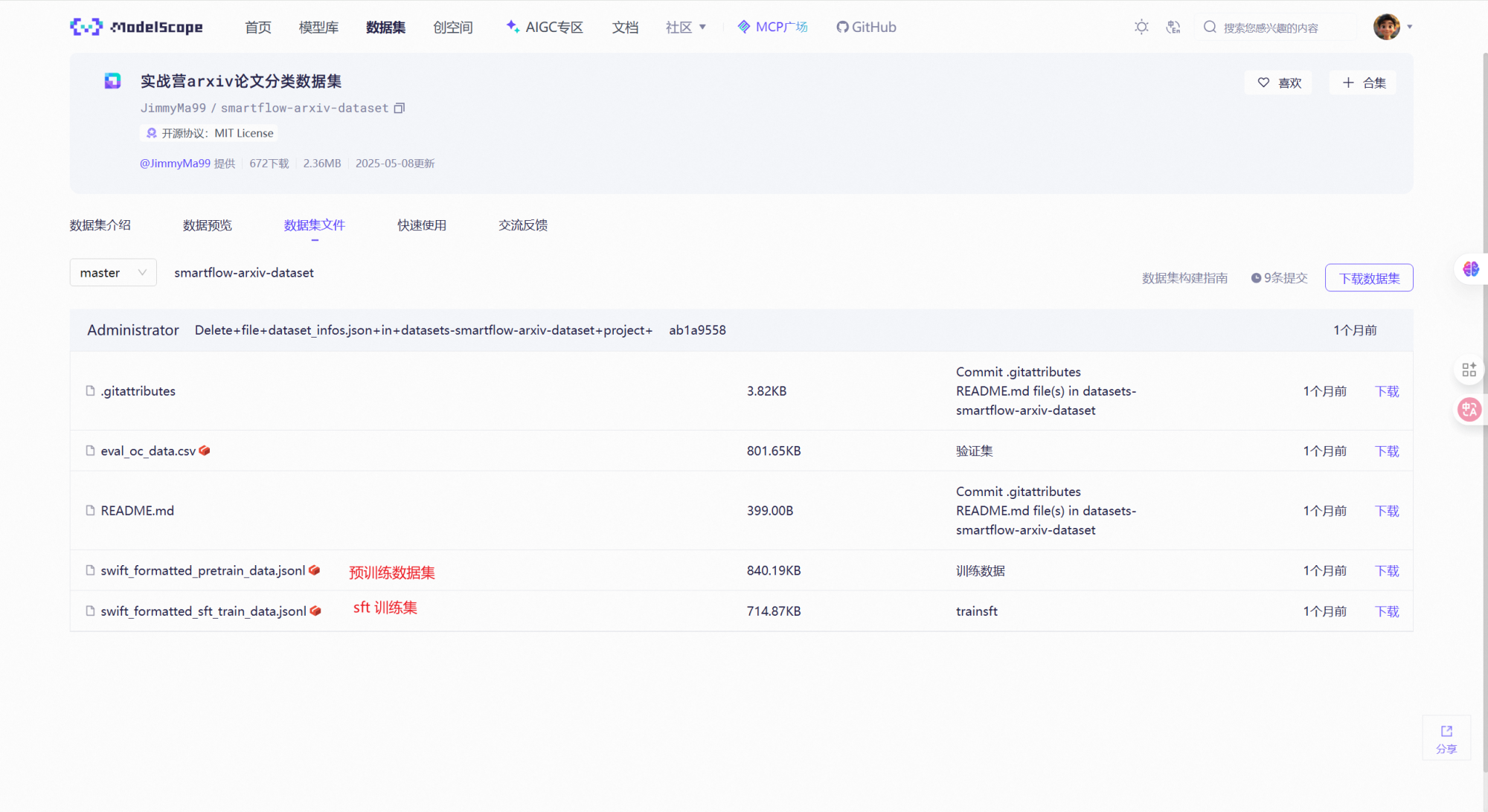The height and width of the screenshot is (812, 1488).
Task: Switch to the 数据预览 tab
Action: [208, 225]
